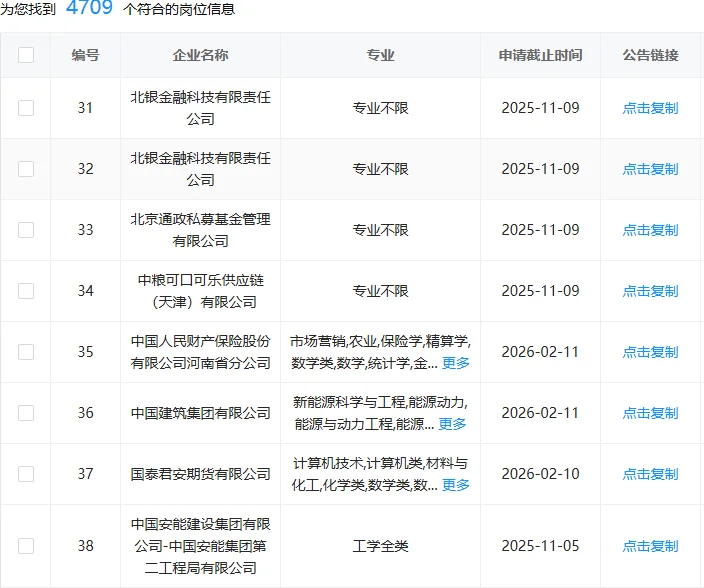
Task: Copy the link for row 35 中国人民财产保险
Action: 650,352
